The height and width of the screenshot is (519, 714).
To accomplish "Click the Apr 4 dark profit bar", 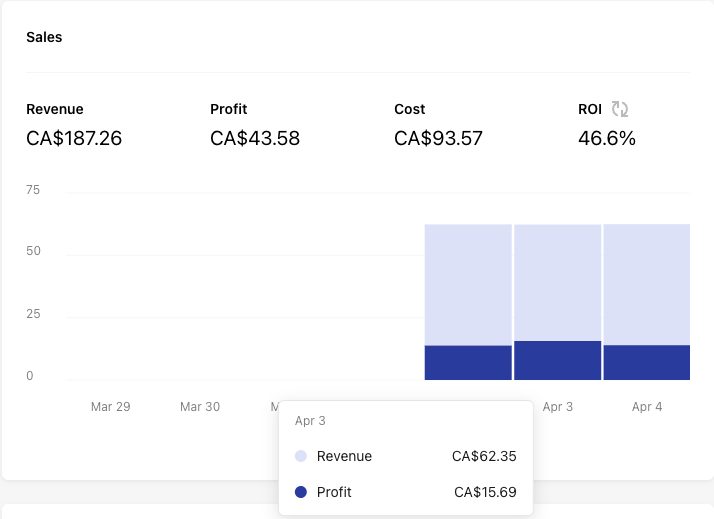I will [647, 362].
